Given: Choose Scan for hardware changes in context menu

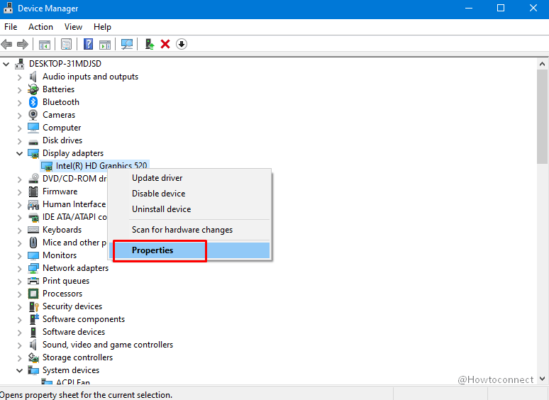Looking at the screenshot, I should (189, 230).
